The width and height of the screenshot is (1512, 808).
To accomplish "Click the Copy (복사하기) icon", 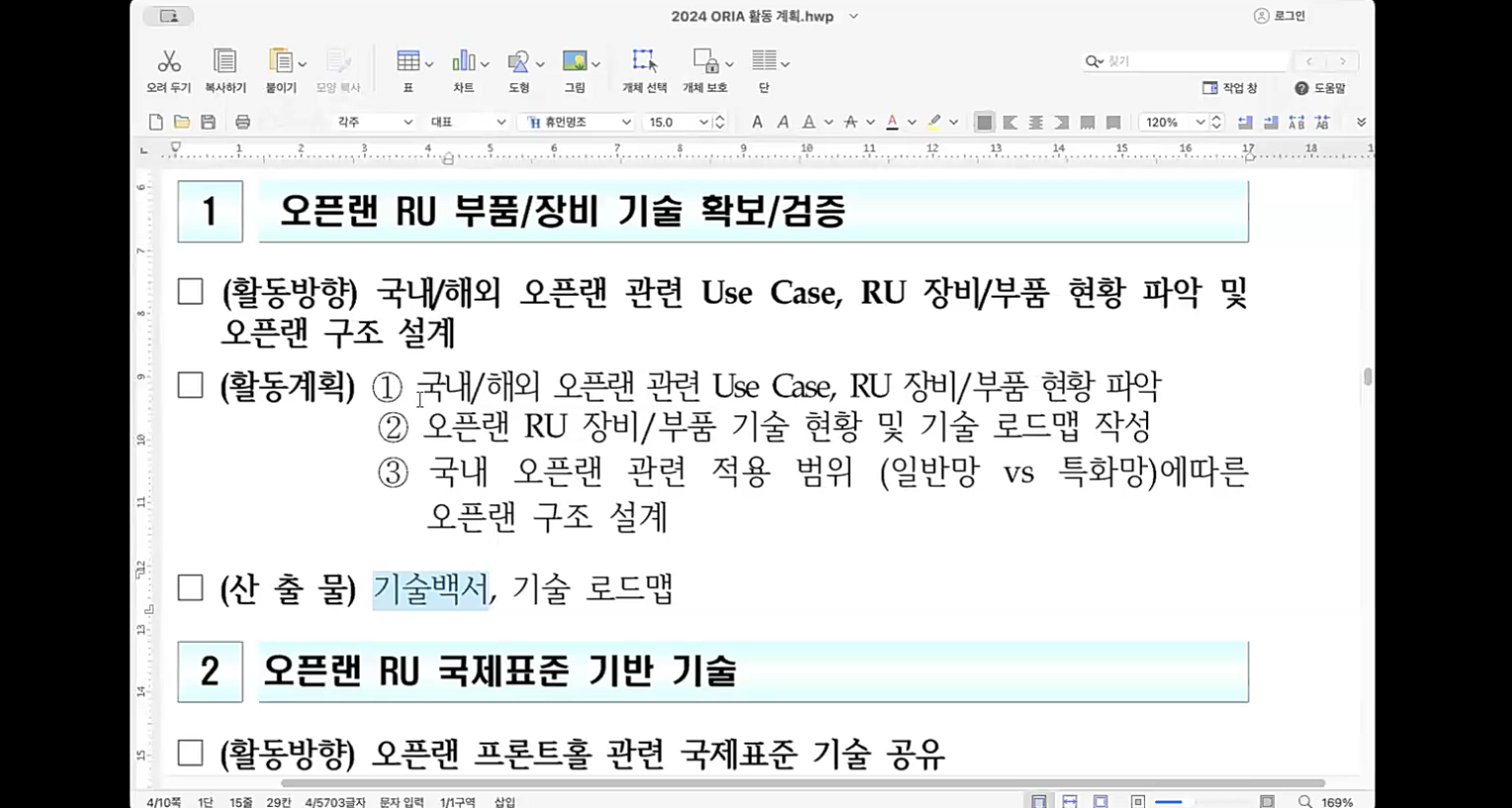I will 225,61.
